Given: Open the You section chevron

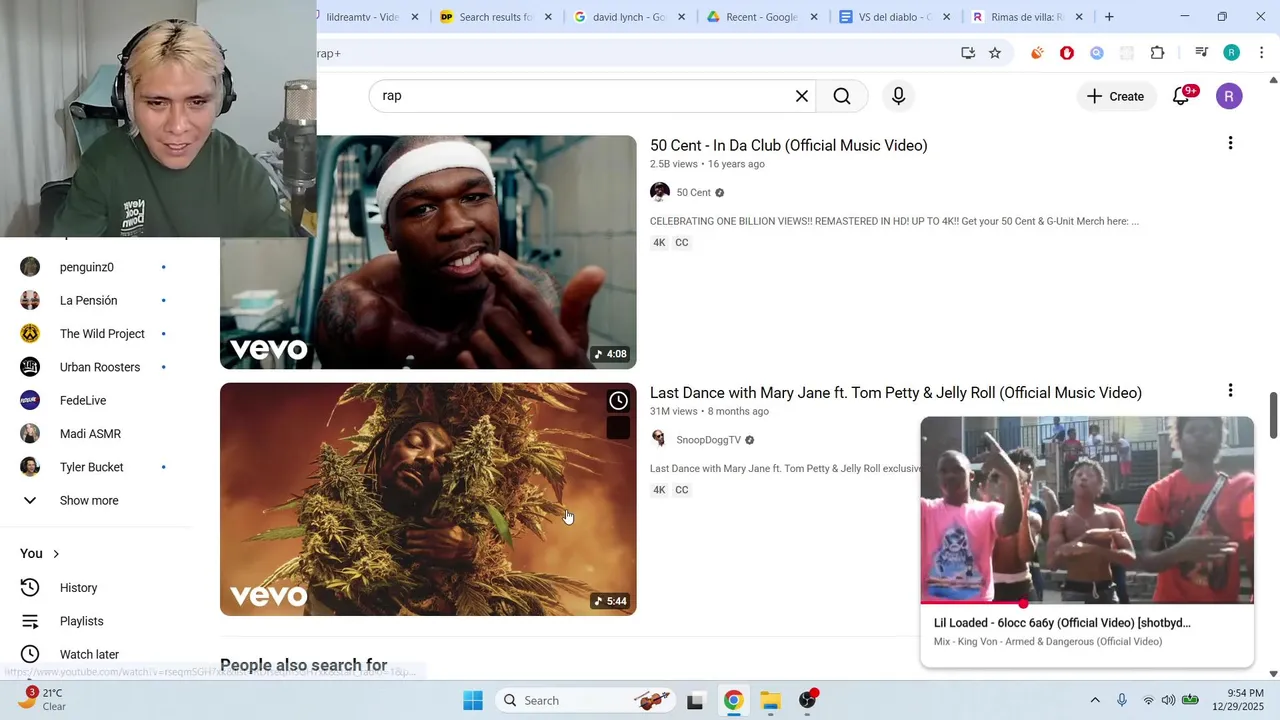Looking at the screenshot, I should (x=56, y=554).
